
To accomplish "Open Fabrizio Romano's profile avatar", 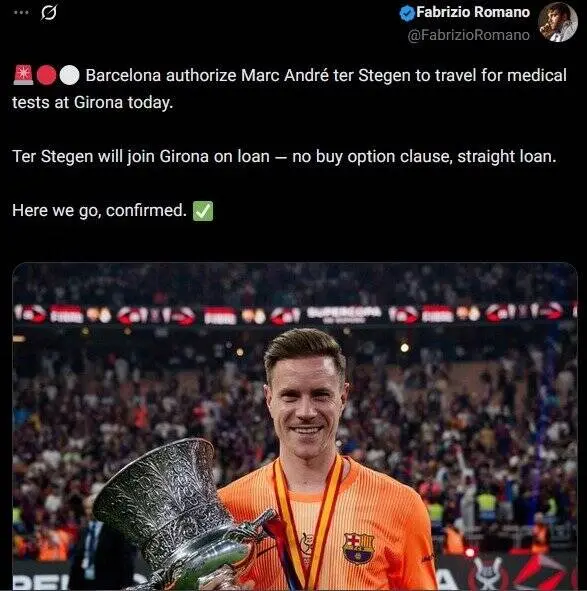I will pos(558,22).
